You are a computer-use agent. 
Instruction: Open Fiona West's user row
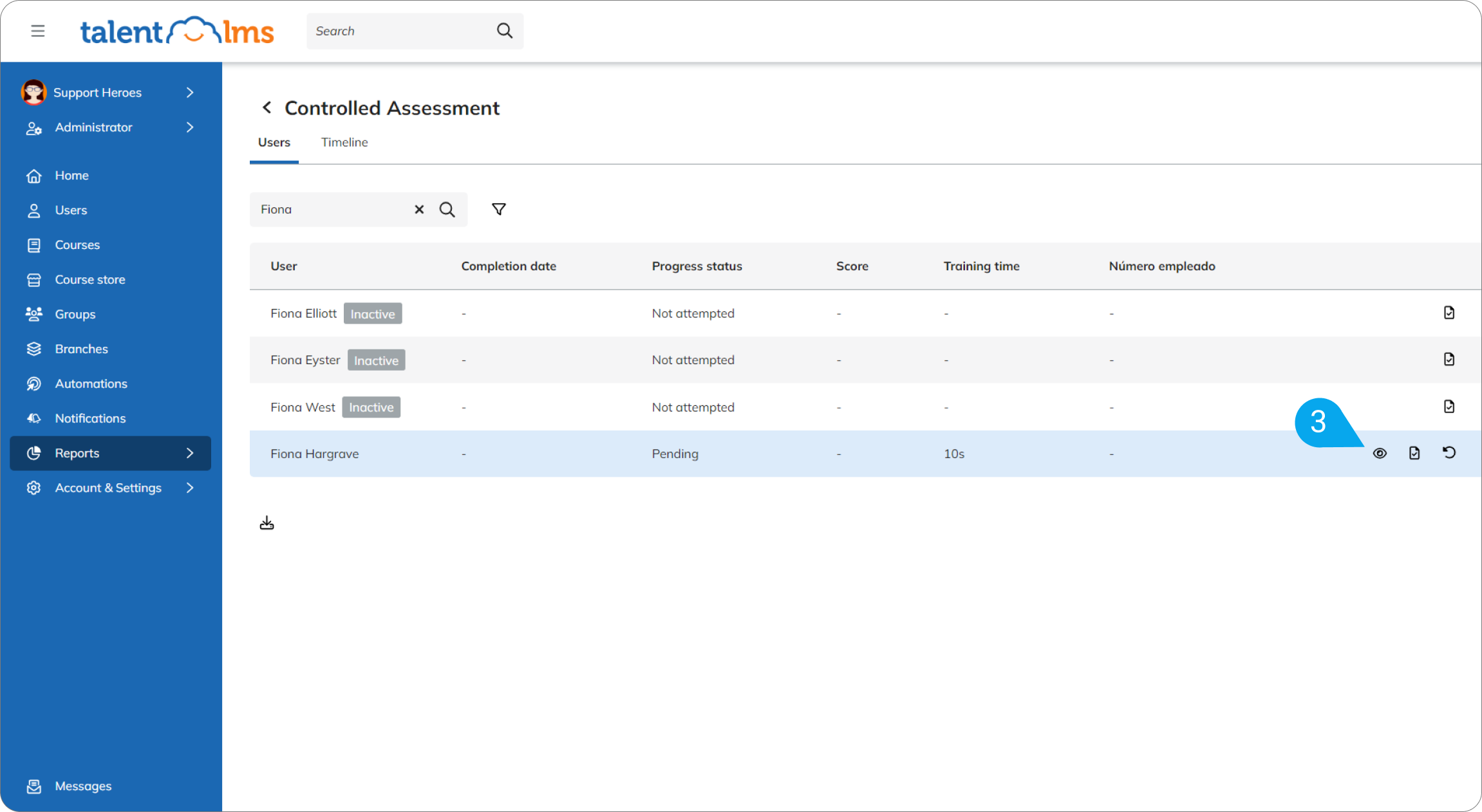click(x=865, y=407)
